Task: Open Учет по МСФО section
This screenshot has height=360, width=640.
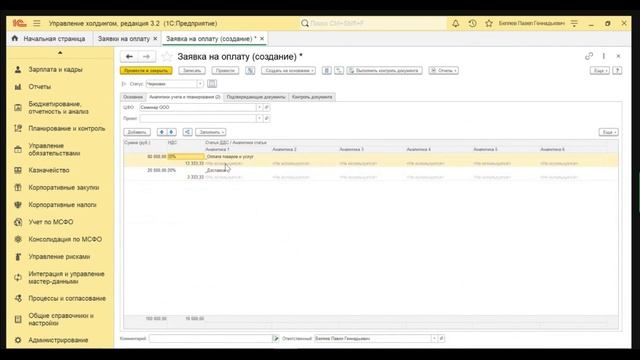Action: [51, 222]
